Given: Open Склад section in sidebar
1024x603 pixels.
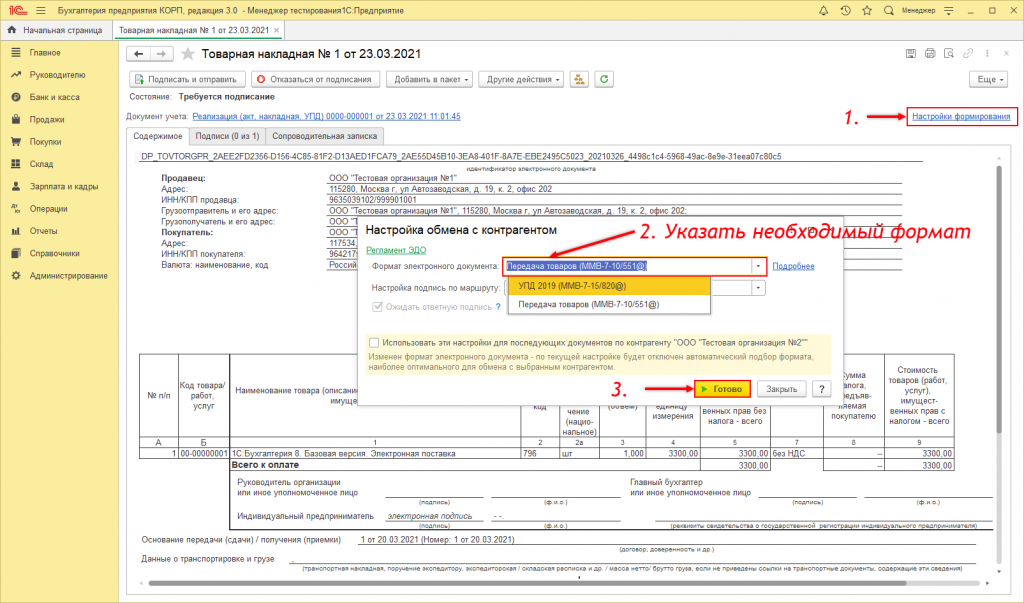Looking at the screenshot, I should [41, 164].
